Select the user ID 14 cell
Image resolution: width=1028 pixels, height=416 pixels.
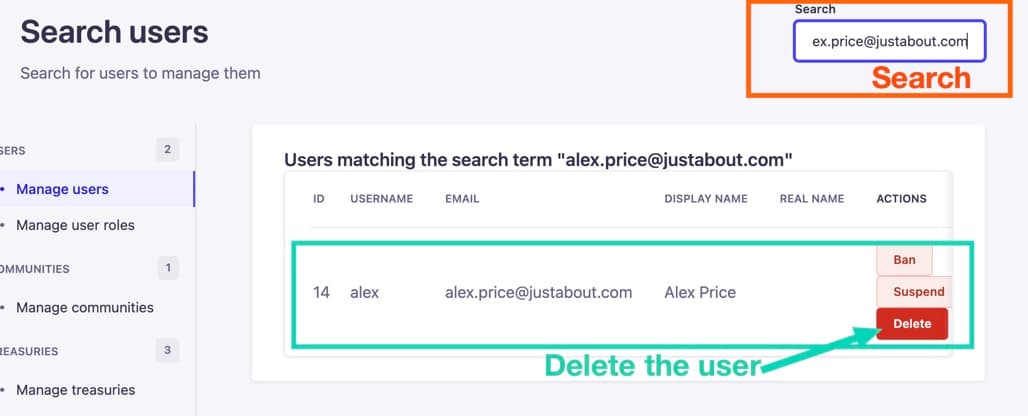(x=321, y=293)
